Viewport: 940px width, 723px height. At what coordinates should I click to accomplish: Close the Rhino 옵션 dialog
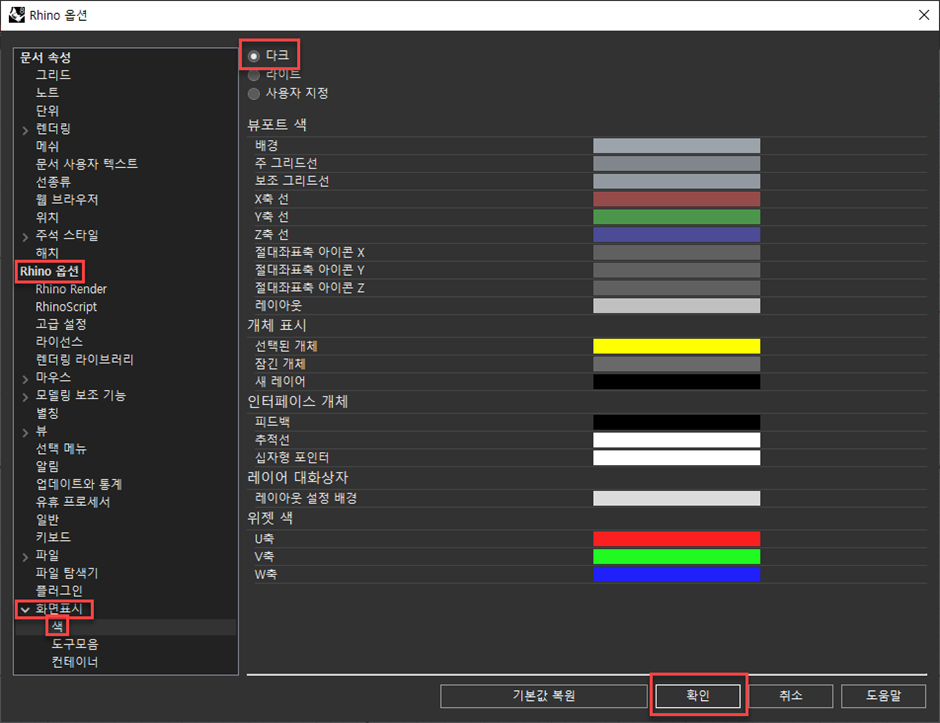pyautogui.click(x=924, y=15)
